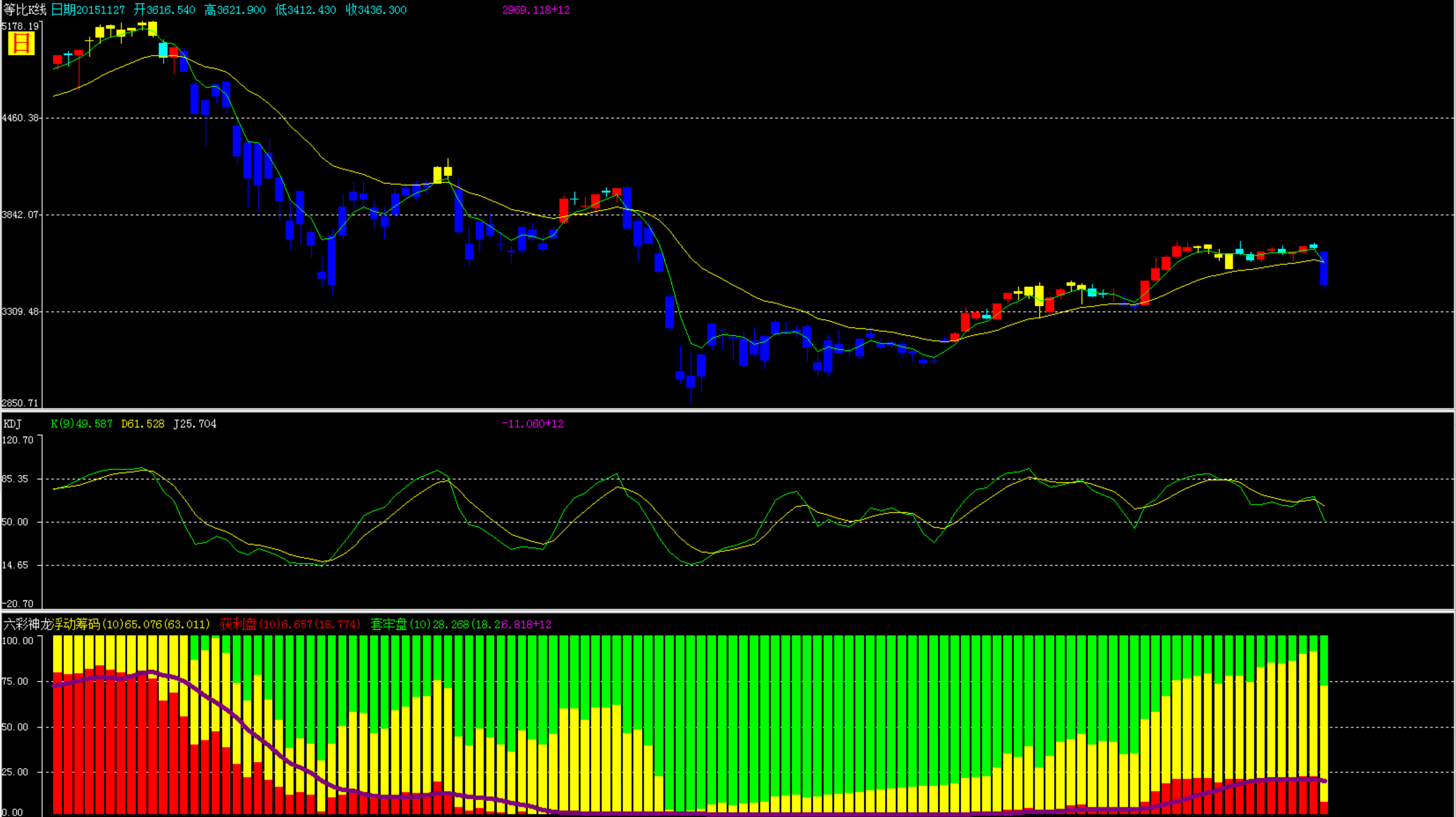Click the 4460.38 price axis label
Screen dimensions: 1456x817
(20, 118)
